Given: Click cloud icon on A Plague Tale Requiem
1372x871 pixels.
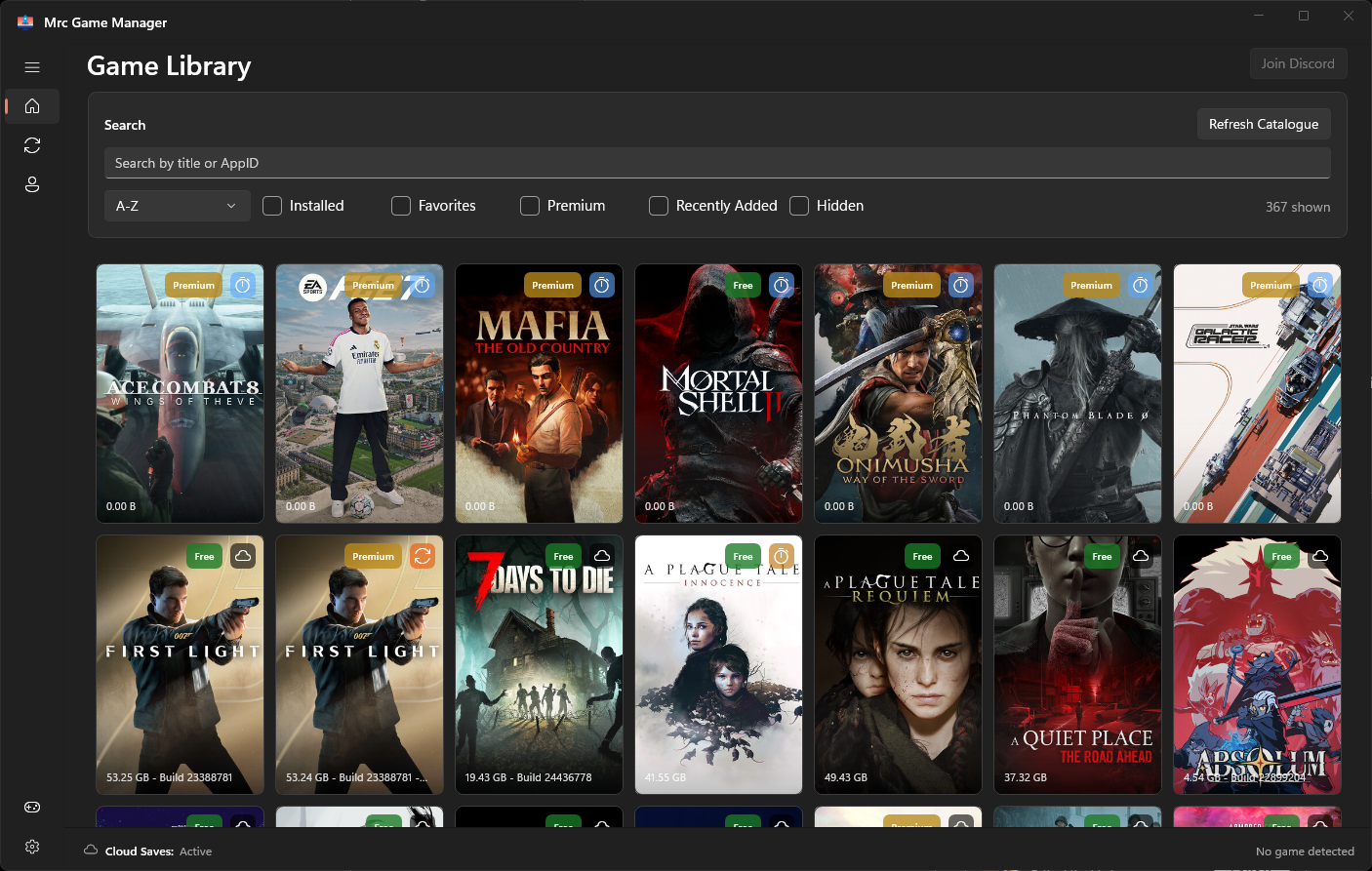Looking at the screenshot, I should pos(961,556).
